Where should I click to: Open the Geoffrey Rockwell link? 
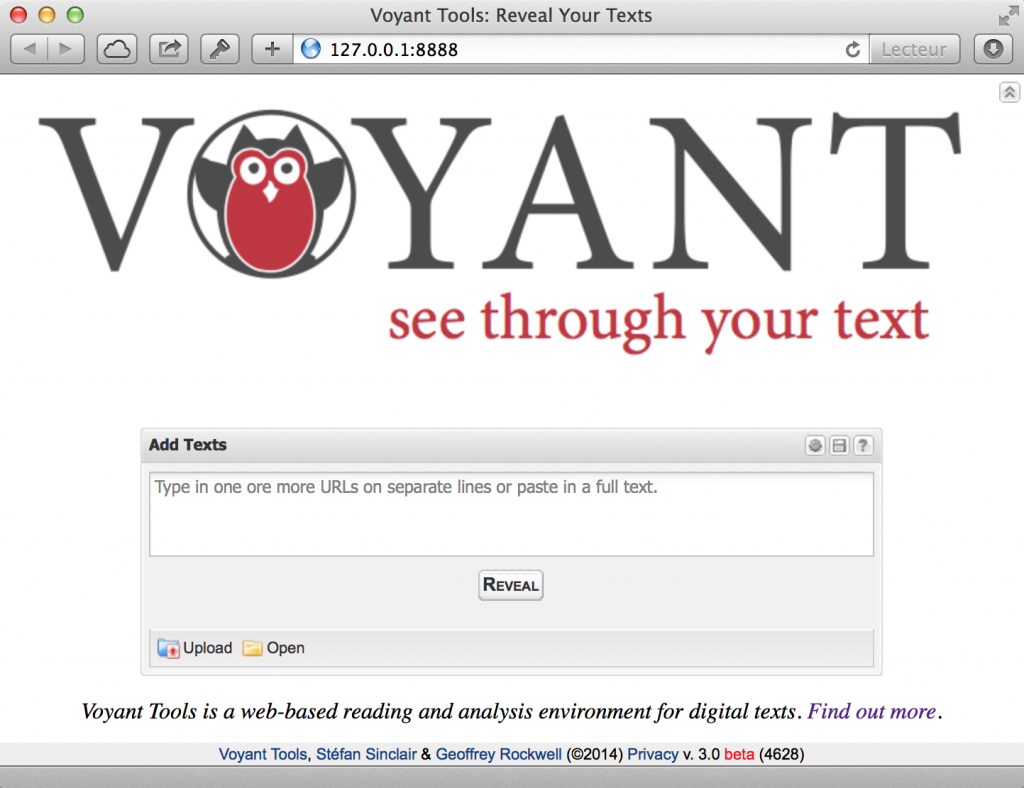point(498,754)
